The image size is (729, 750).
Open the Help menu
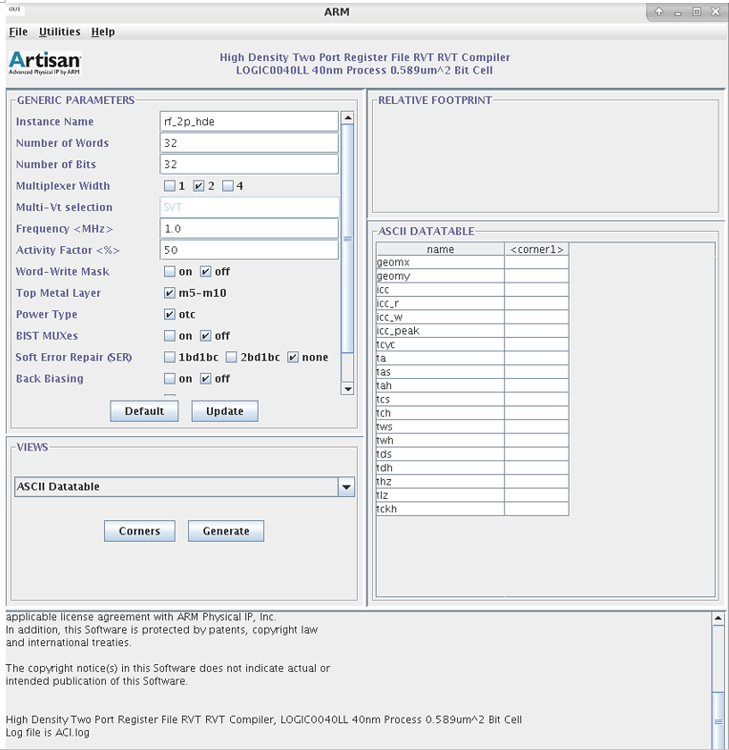(102, 32)
